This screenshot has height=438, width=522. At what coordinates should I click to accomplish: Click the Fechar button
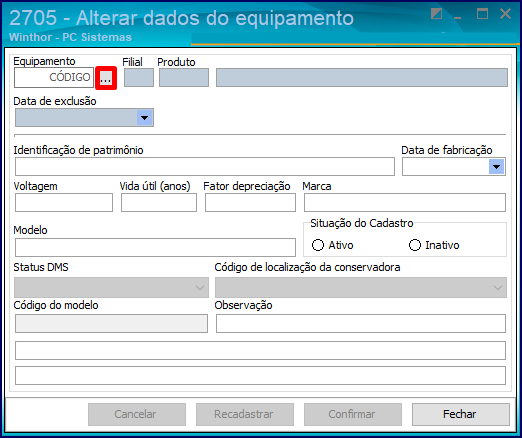point(461,414)
